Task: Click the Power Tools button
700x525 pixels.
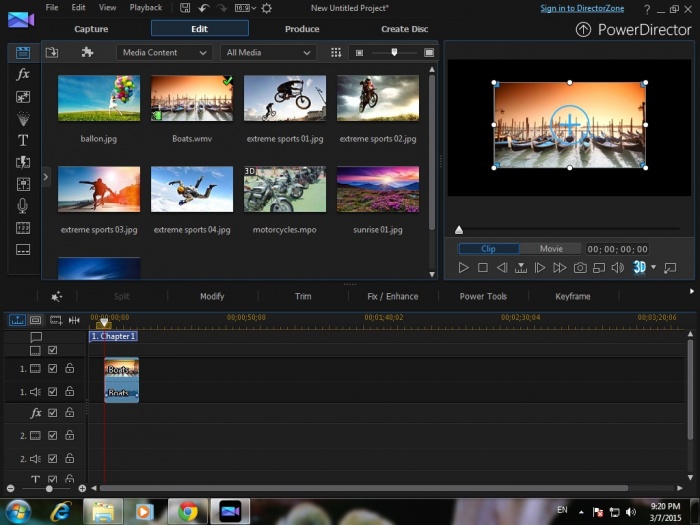Action: point(483,296)
